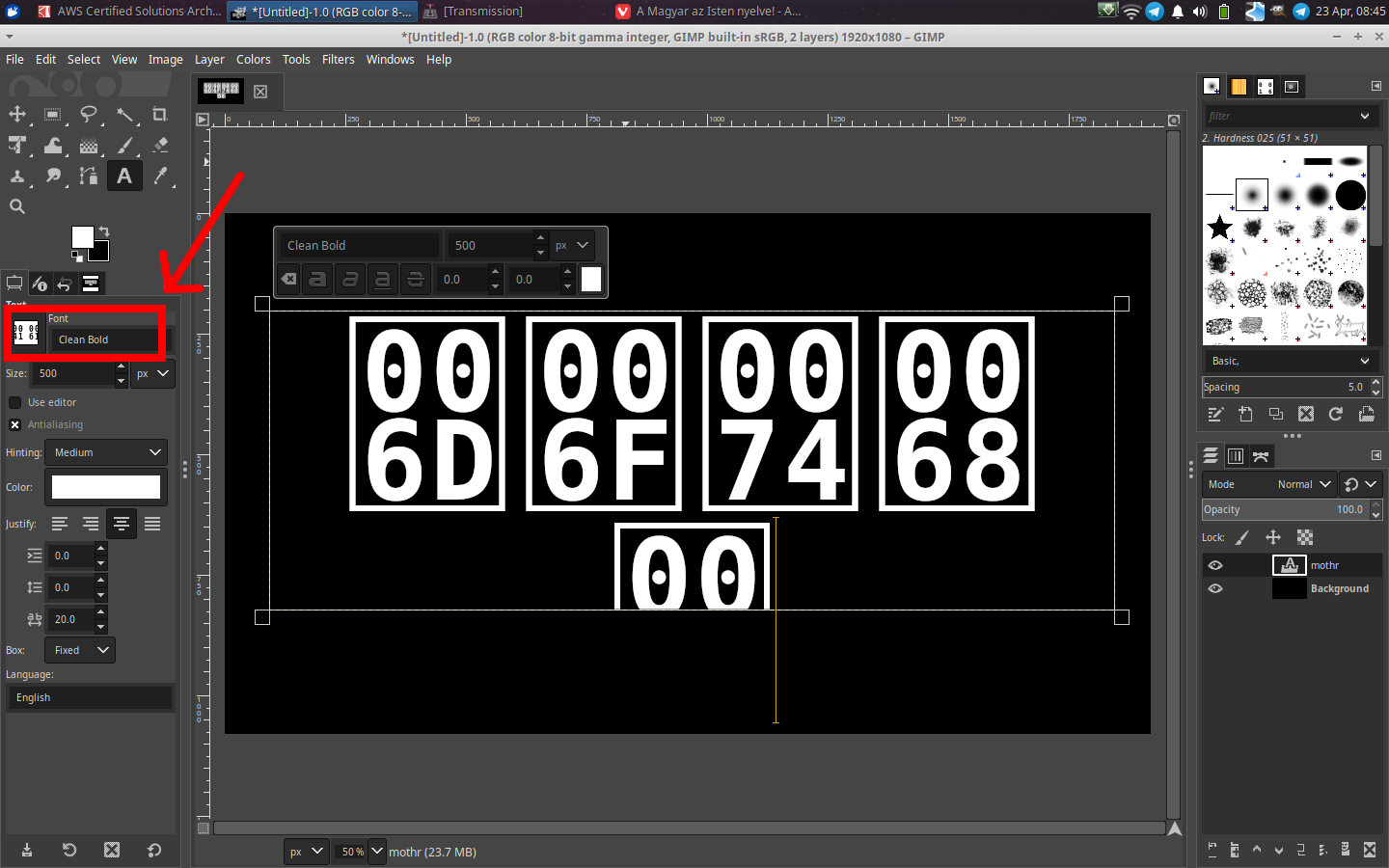Image resolution: width=1389 pixels, height=868 pixels.
Task: Click the Zoom magnifier tool
Action: [17, 206]
